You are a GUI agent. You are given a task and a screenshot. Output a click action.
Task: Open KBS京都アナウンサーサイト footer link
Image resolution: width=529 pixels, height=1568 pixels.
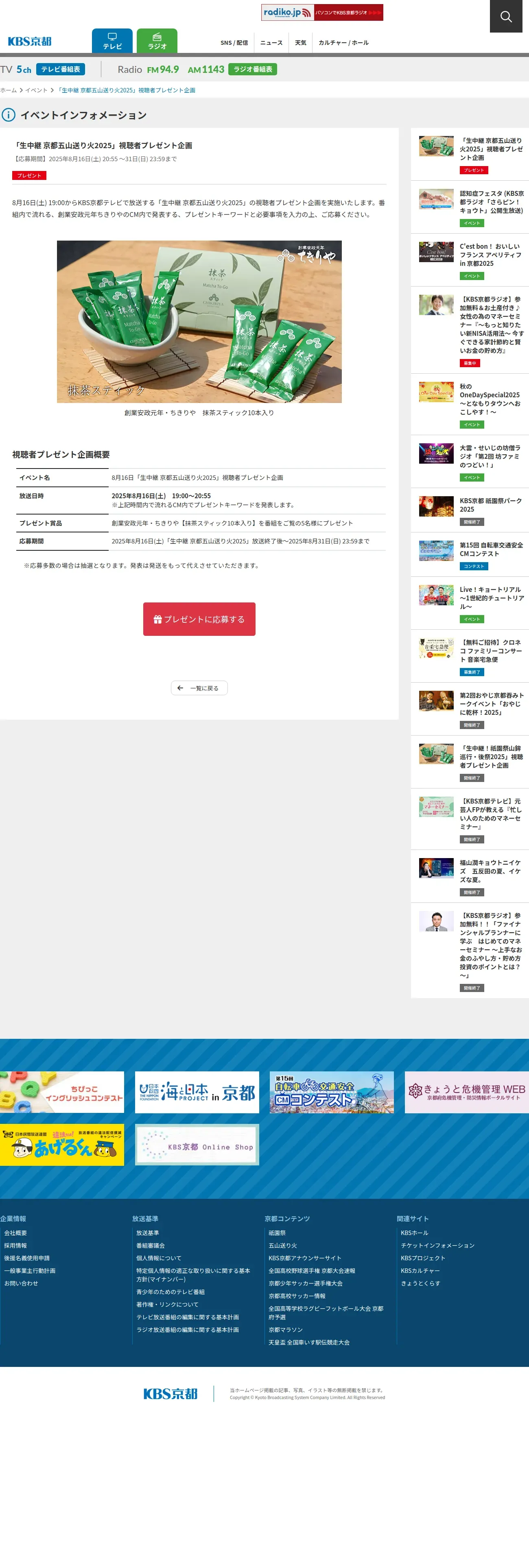point(305,1258)
